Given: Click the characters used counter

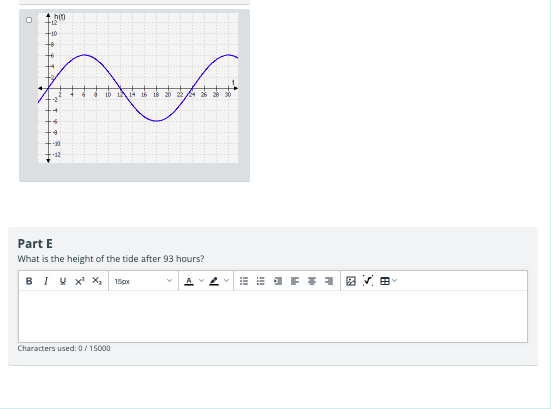Looking at the screenshot, I should pyautogui.click(x=64, y=348).
